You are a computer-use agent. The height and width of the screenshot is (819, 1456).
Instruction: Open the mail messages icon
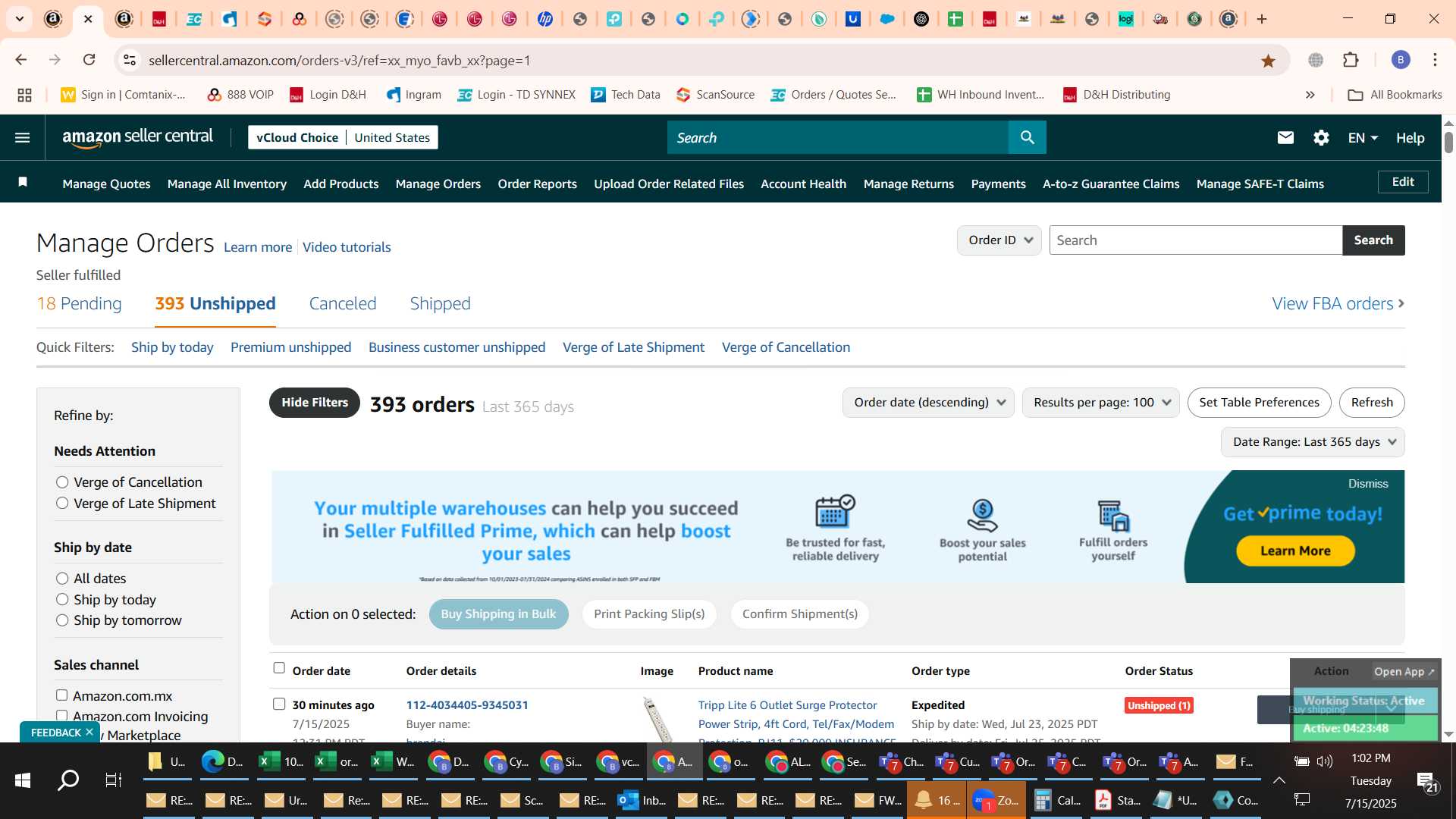tap(1285, 137)
